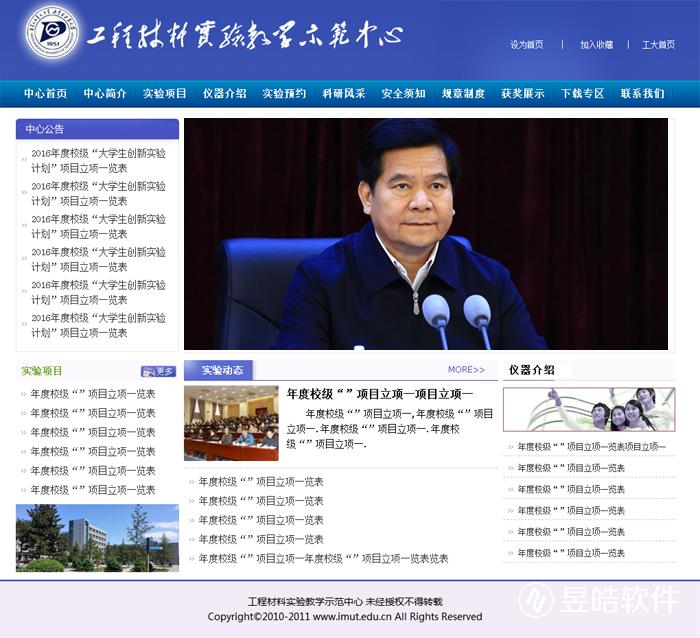Open the campus building photo

[x=97, y=537]
